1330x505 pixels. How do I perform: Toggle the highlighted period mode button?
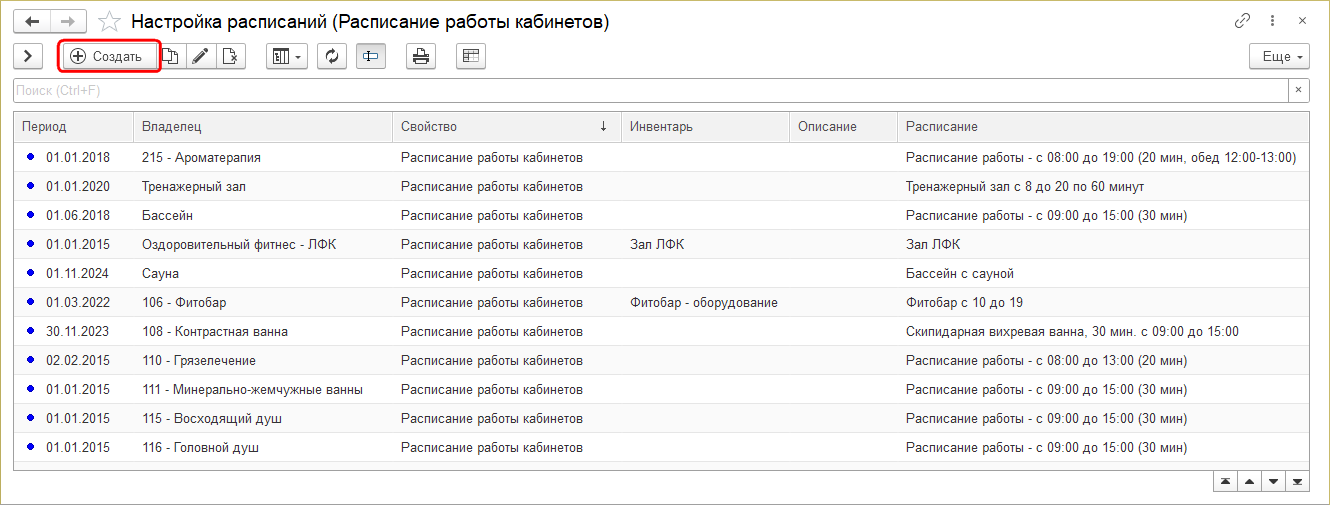coord(370,57)
